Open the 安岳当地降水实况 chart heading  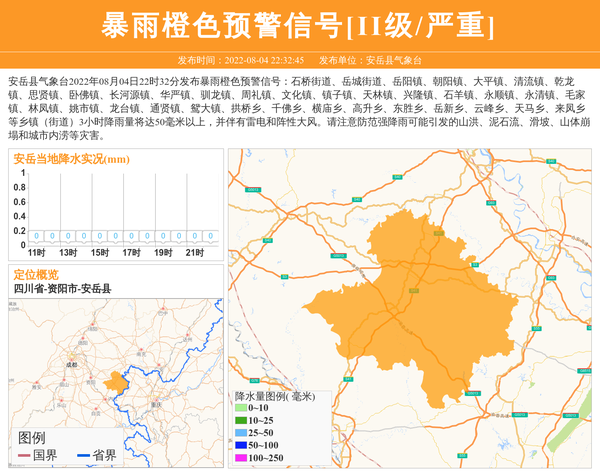click(x=71, y=159)
